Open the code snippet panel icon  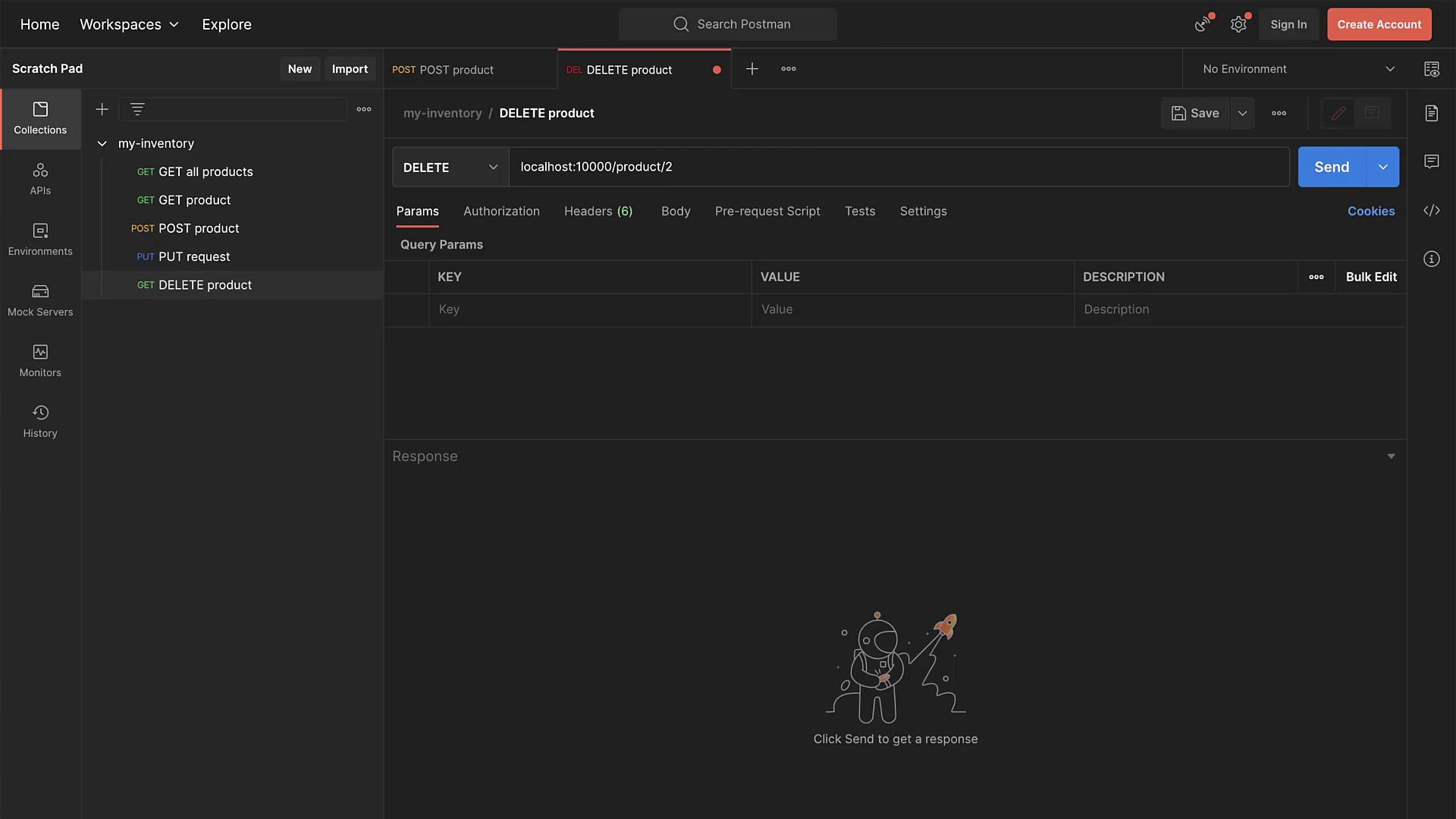tap(1431, 211)
